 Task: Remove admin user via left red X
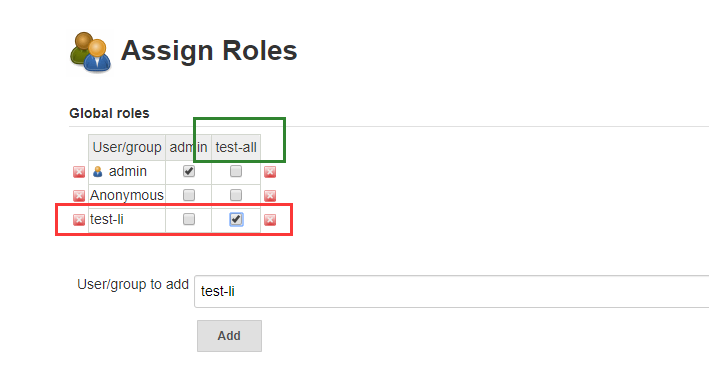pos(79,172)
